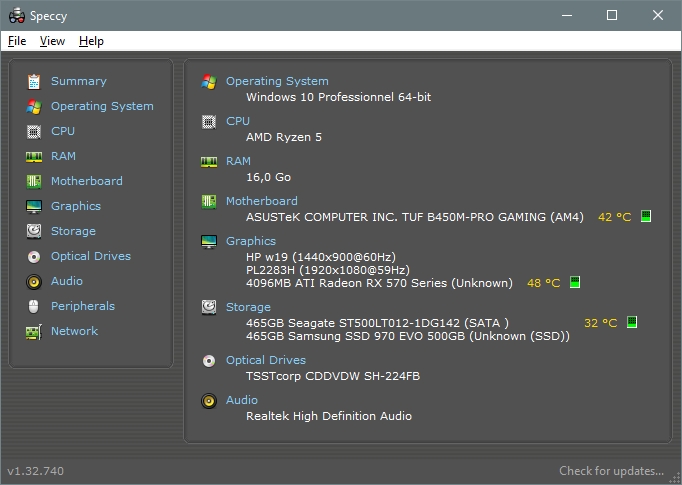This screenshot has width=682, height=485.
Task: Click the motherboard temperature indicator icon beside 42 °C
Action: [646, 216]
